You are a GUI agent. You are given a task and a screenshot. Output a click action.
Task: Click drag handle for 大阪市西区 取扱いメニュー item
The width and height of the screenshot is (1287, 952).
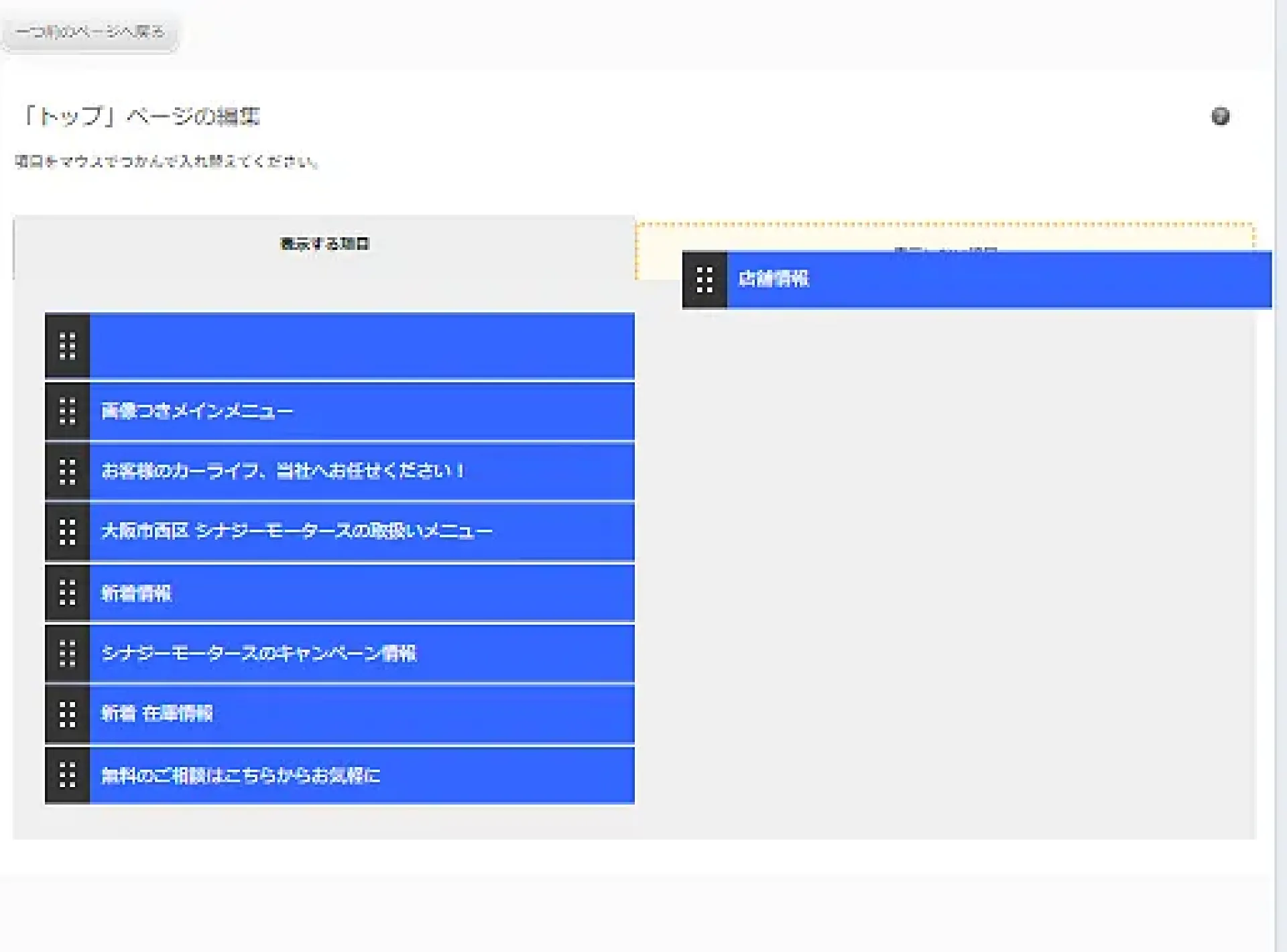point(67,532)
